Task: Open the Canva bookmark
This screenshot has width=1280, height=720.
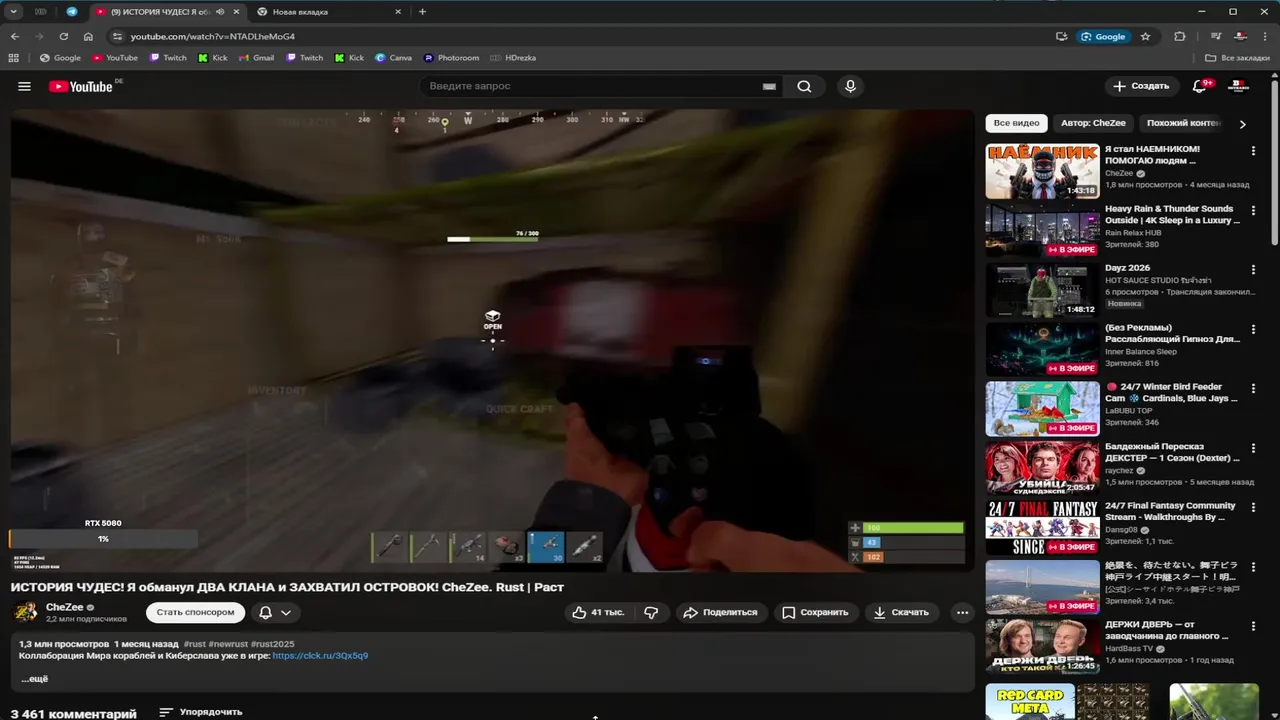Action: point(394,58)
